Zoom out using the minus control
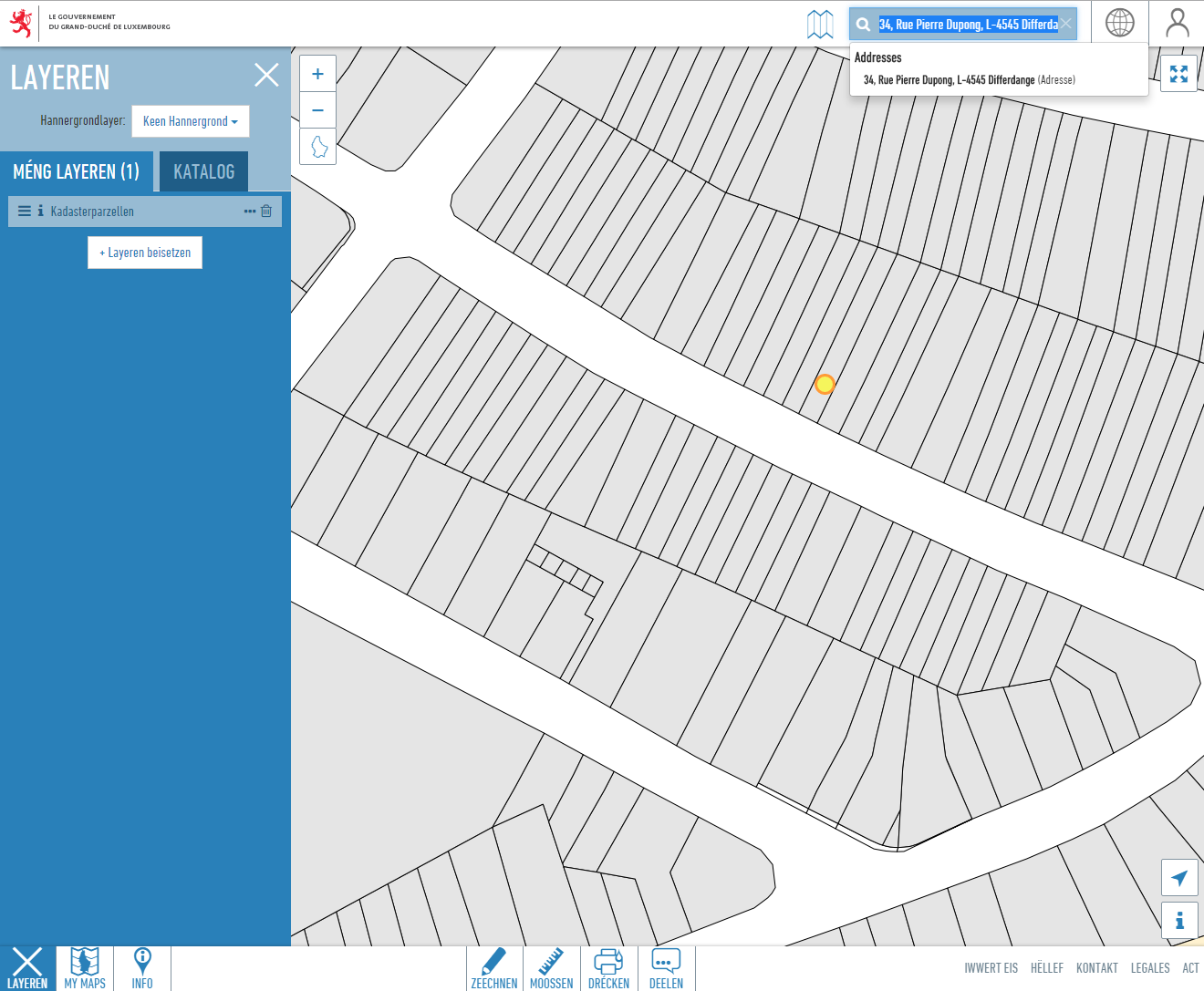 point(317,109)
